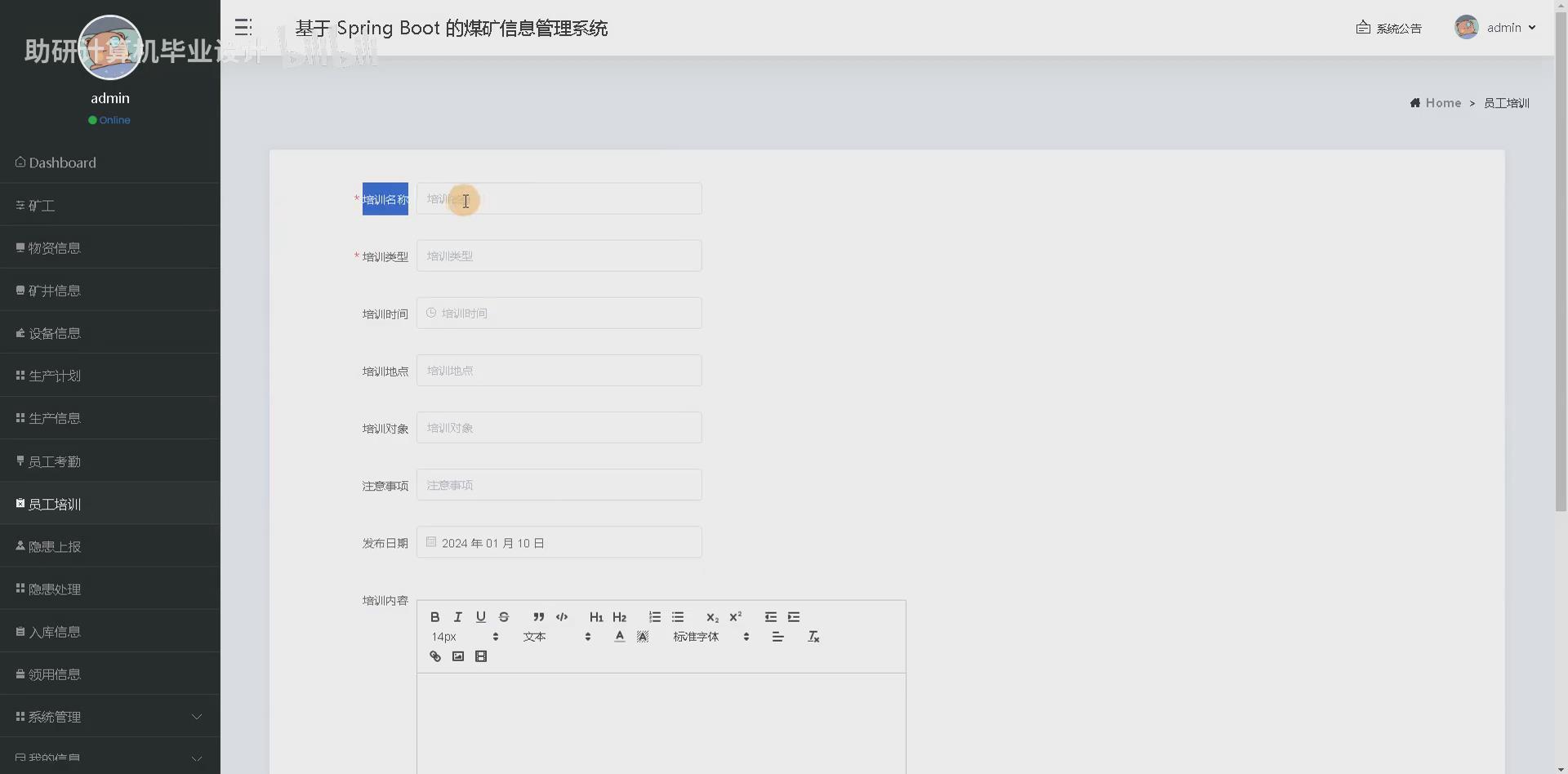
Task: Insert a hyperlink in the editor
Action: [x=434, y=656]
